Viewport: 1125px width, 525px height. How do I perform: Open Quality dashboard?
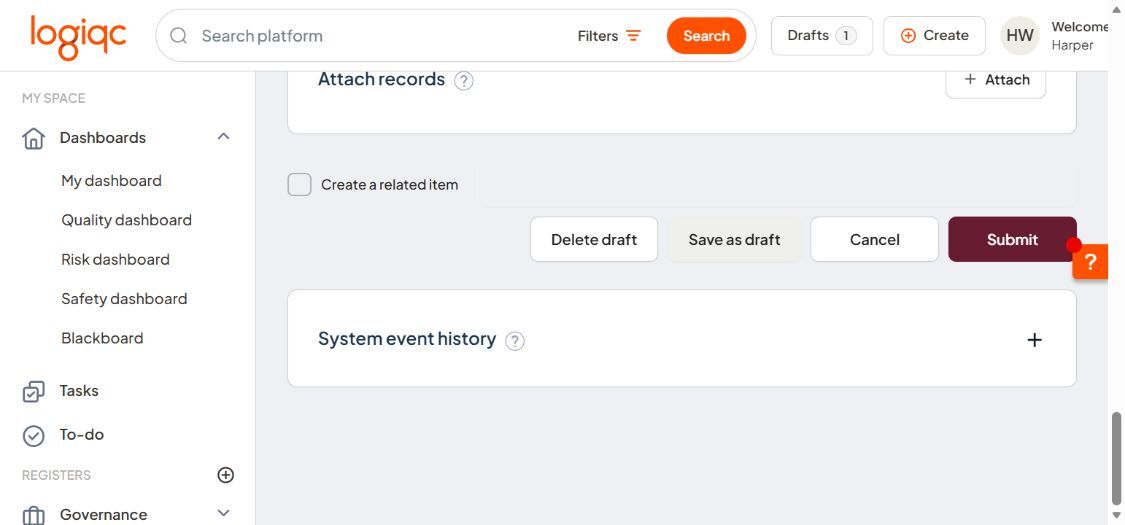126,220
